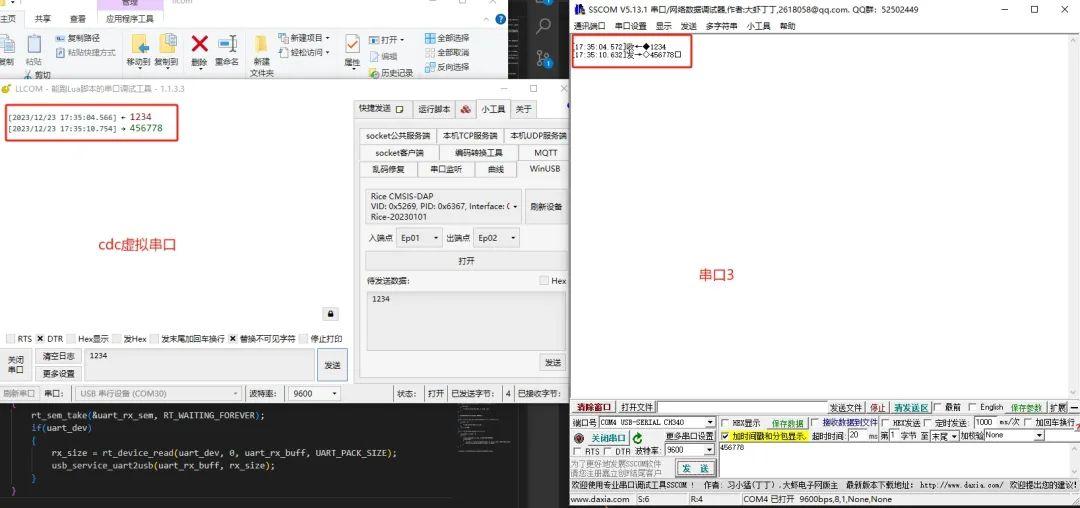This screenshot has height=508, width=1080.
Task: Click SSCOM timed-send 1000 ms interval field
Action: 984,421
